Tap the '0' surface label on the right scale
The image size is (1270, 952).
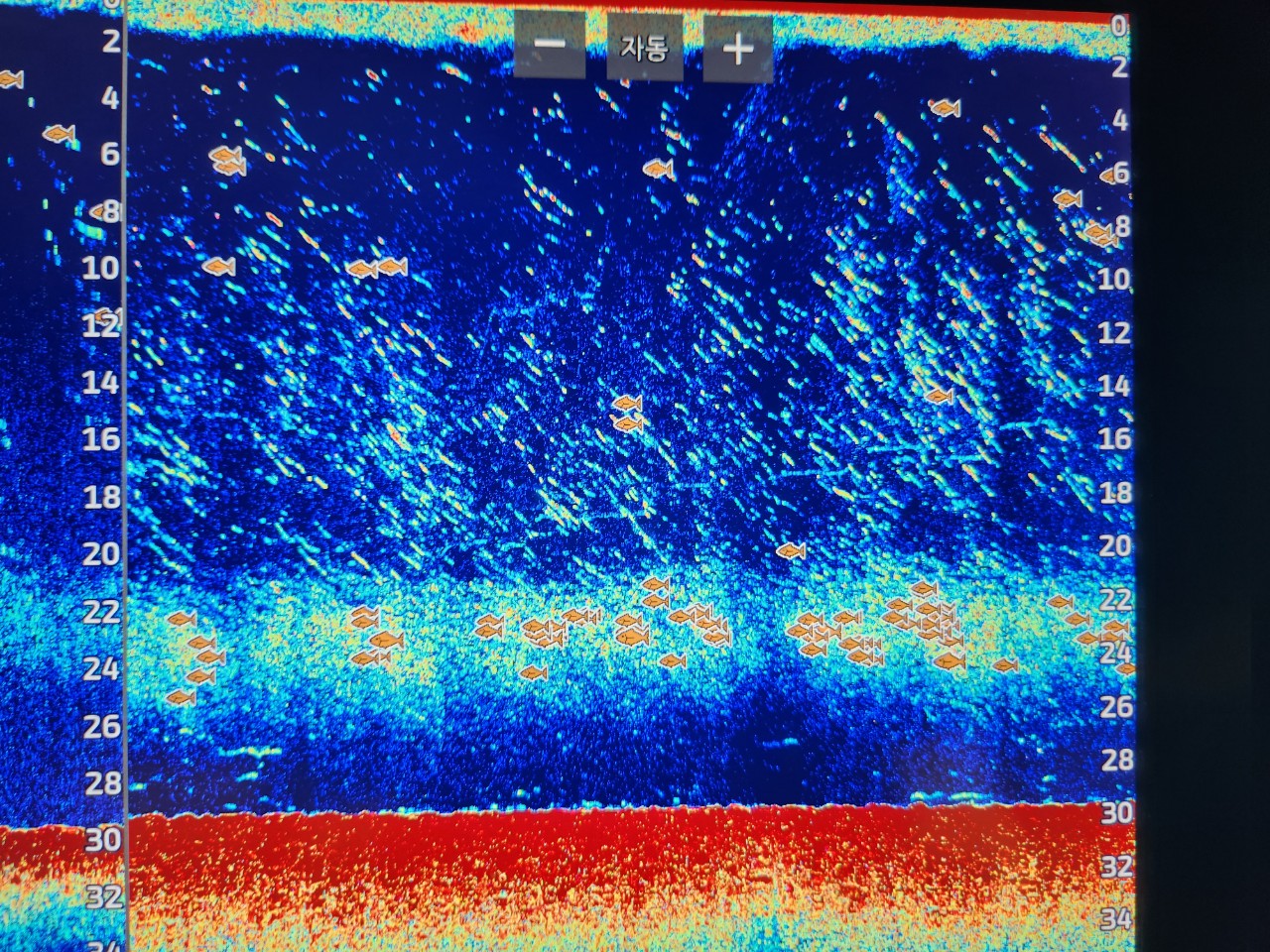[1119, 26]
